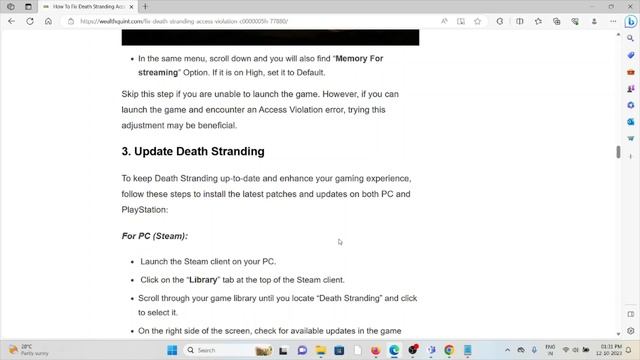
Task: Open Task View on the taskbar
Action: pyautogui.click(x=283, y=350)
